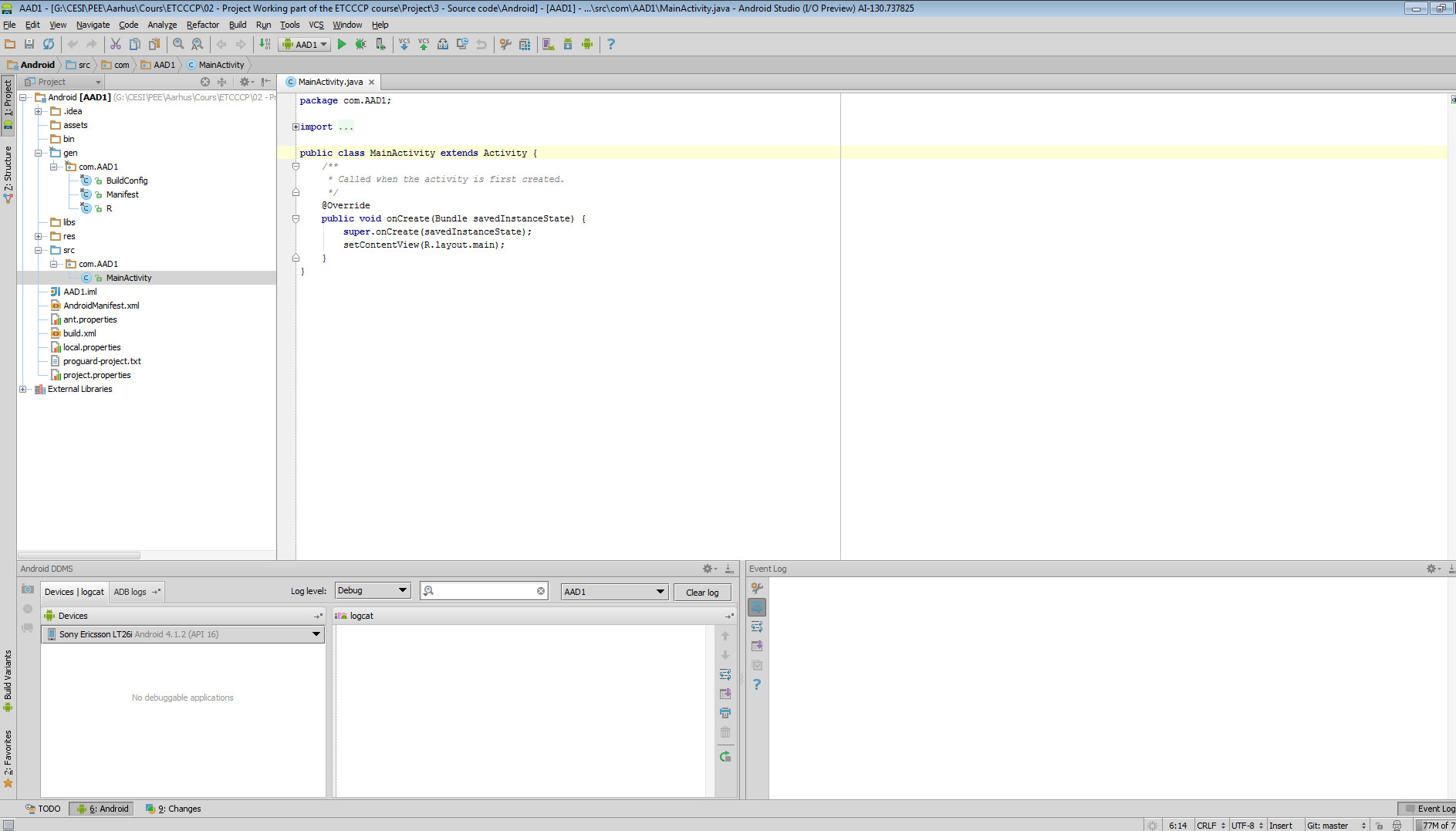Open the VCS menu
Image resolution: width=1456 pixels, height=831 pixels.
point(316,25)
